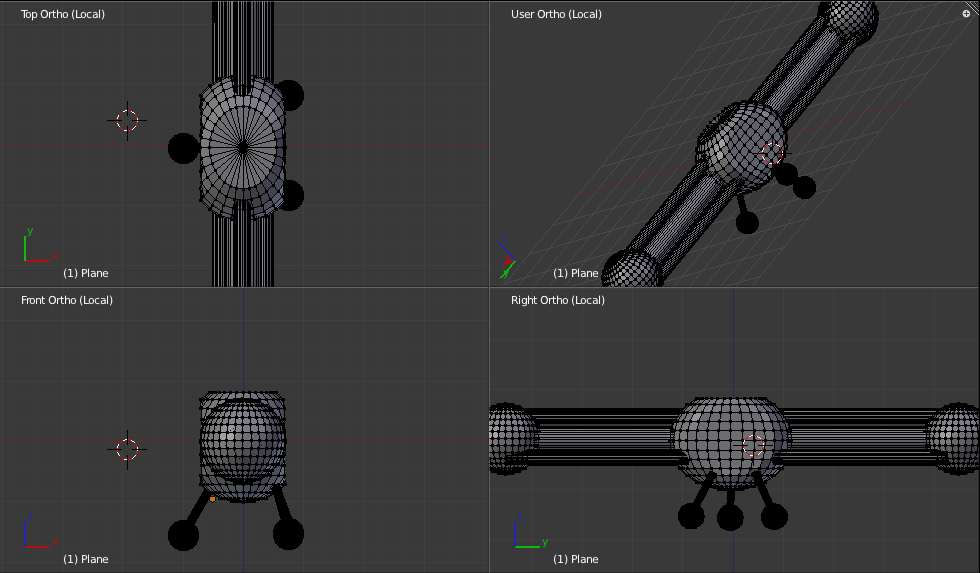Select the left black sphere in Top Ortho view
980x573 pixels.
183,148
